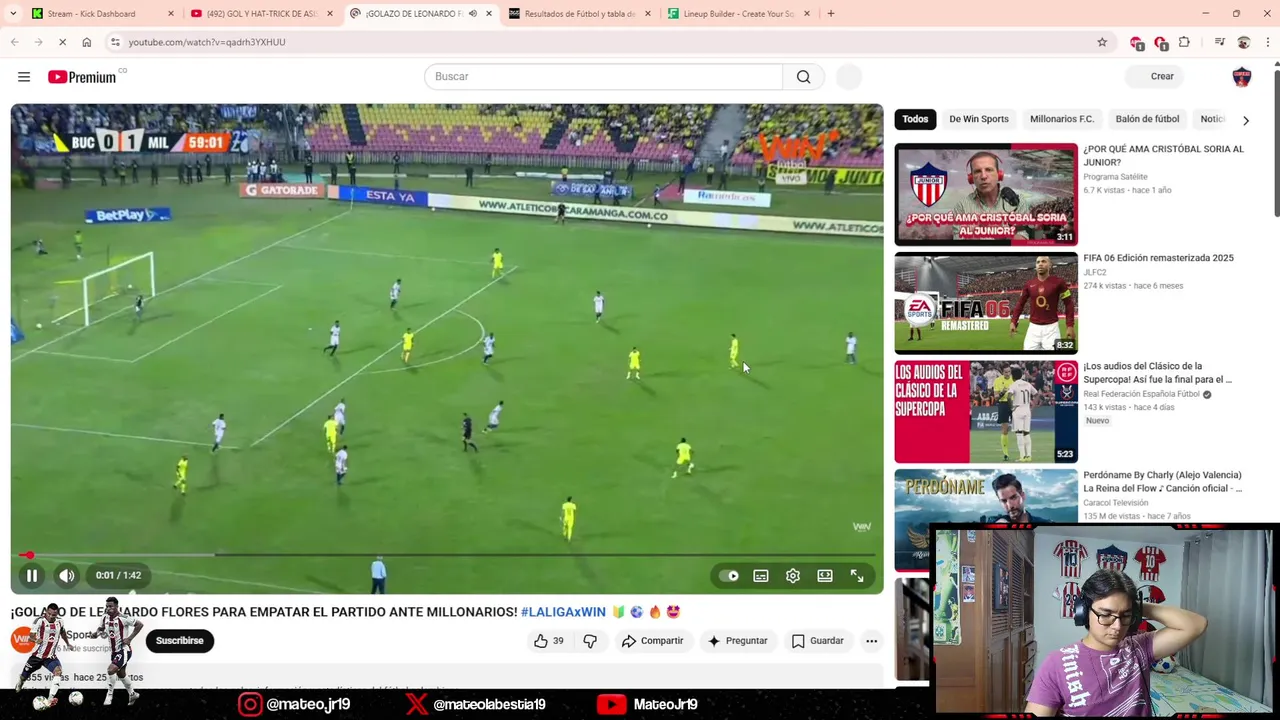This screenshot has width=1280, height=720.
Task: Click the Programa Satélite channel name
Action: 1115,177
